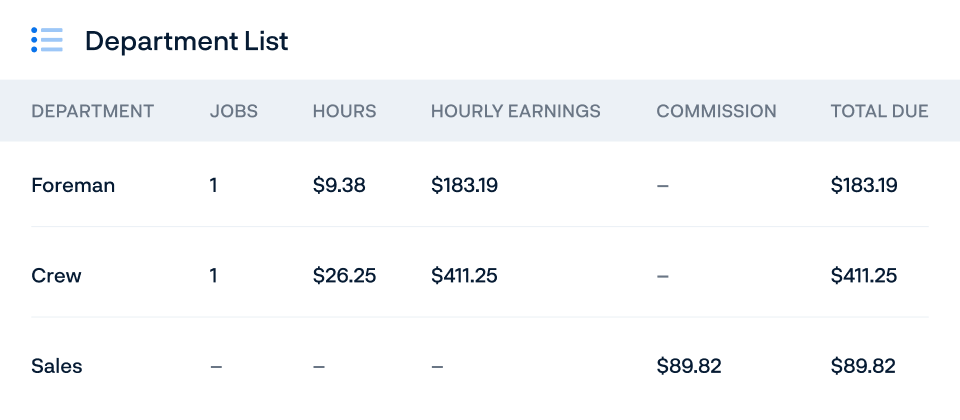The height and width of the screenshot is (420, 960).
Task: Click the TOTAL DUE column header
Action: (x=879, y=111)
